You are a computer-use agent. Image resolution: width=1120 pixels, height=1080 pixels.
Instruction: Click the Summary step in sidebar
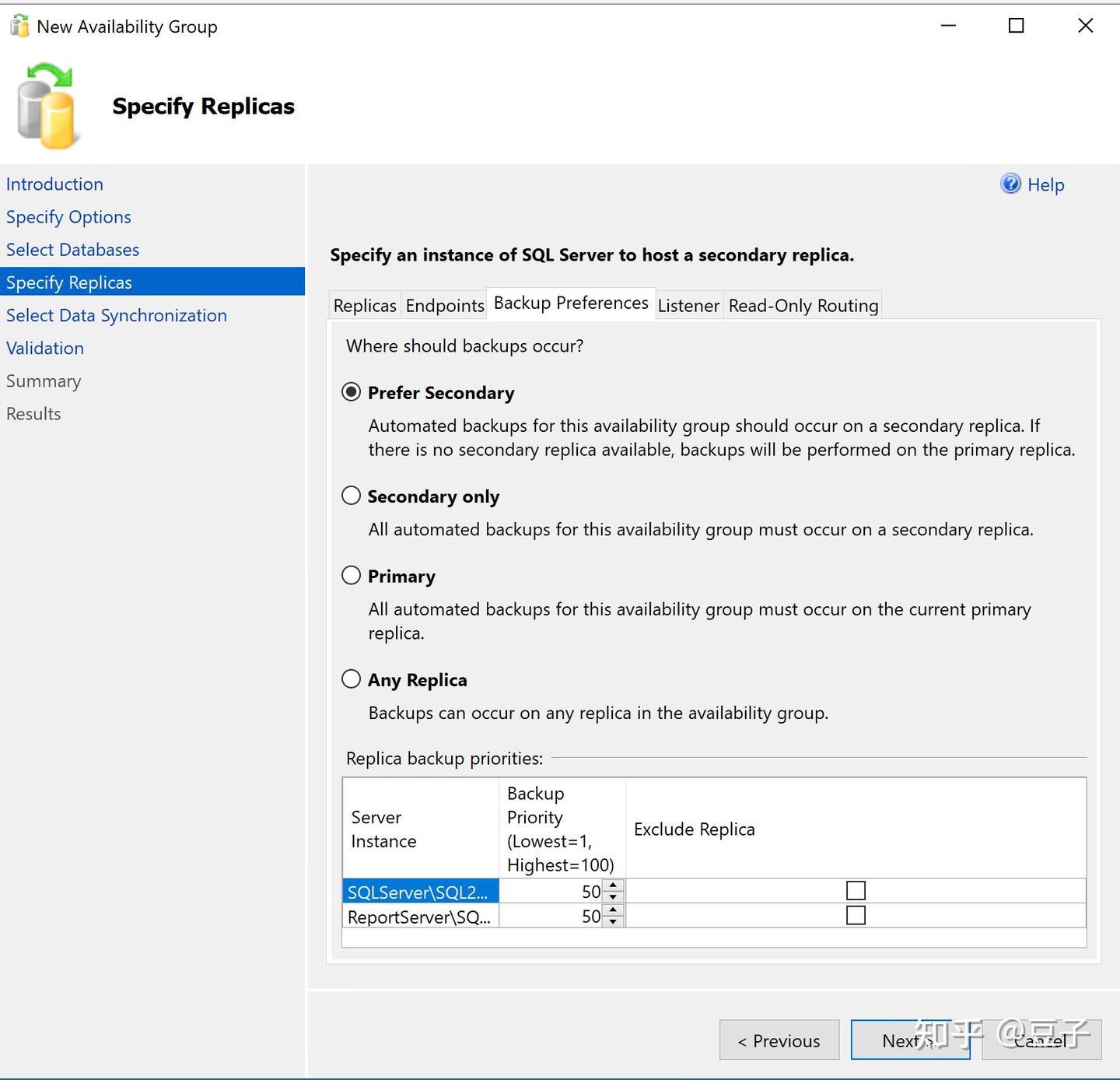pos(44,381)
